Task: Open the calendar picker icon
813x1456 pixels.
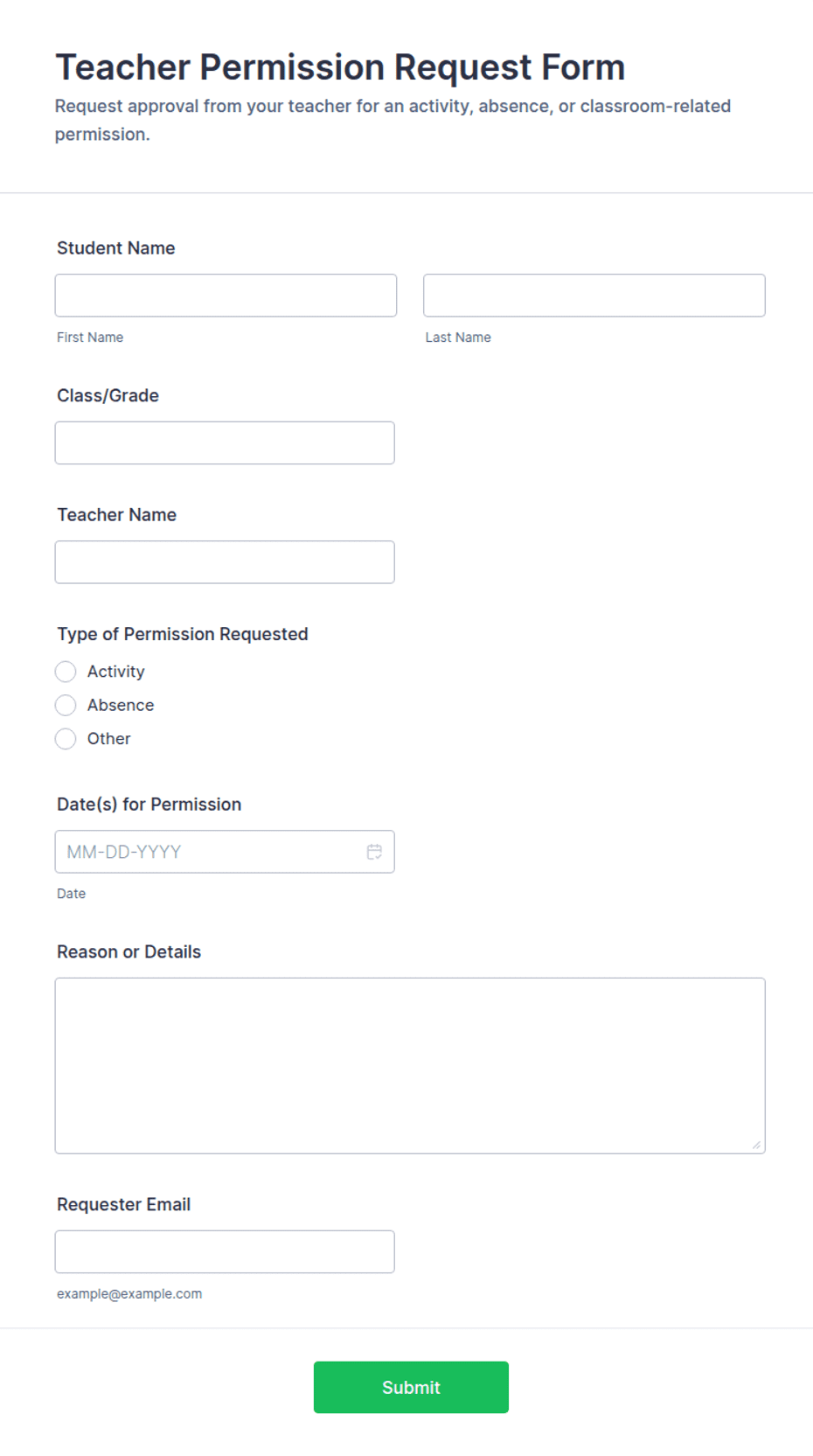Action: point(374,852)
